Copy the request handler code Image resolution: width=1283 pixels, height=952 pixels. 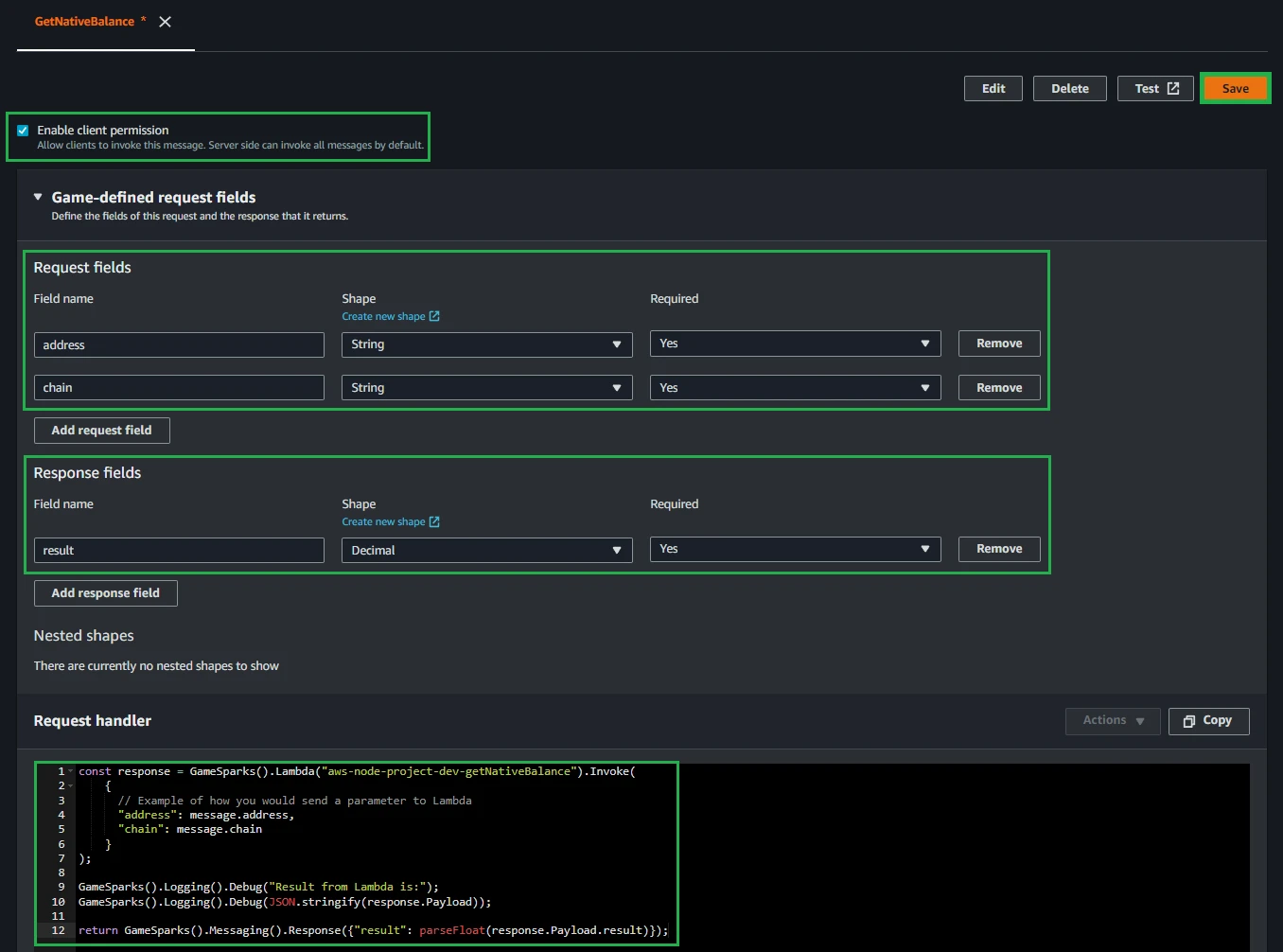(x=1208, y=721)
